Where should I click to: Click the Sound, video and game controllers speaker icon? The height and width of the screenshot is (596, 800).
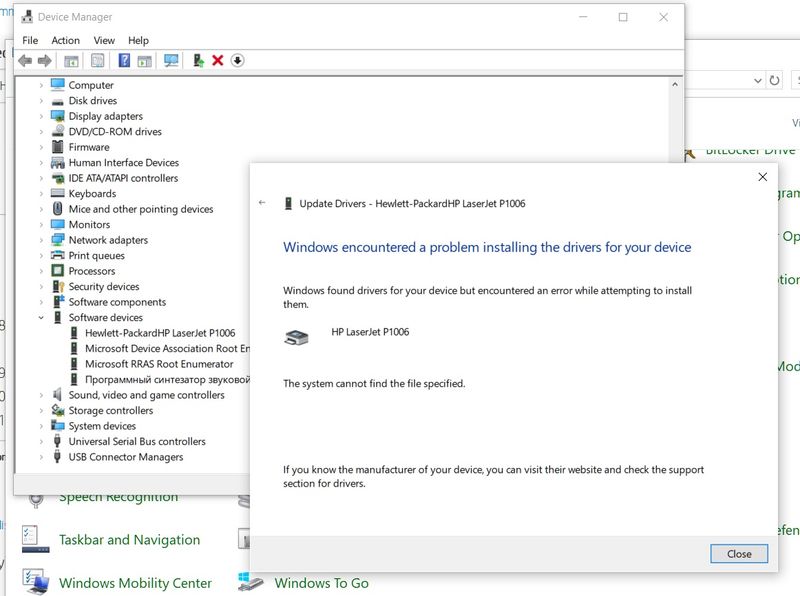click(58, 394)
